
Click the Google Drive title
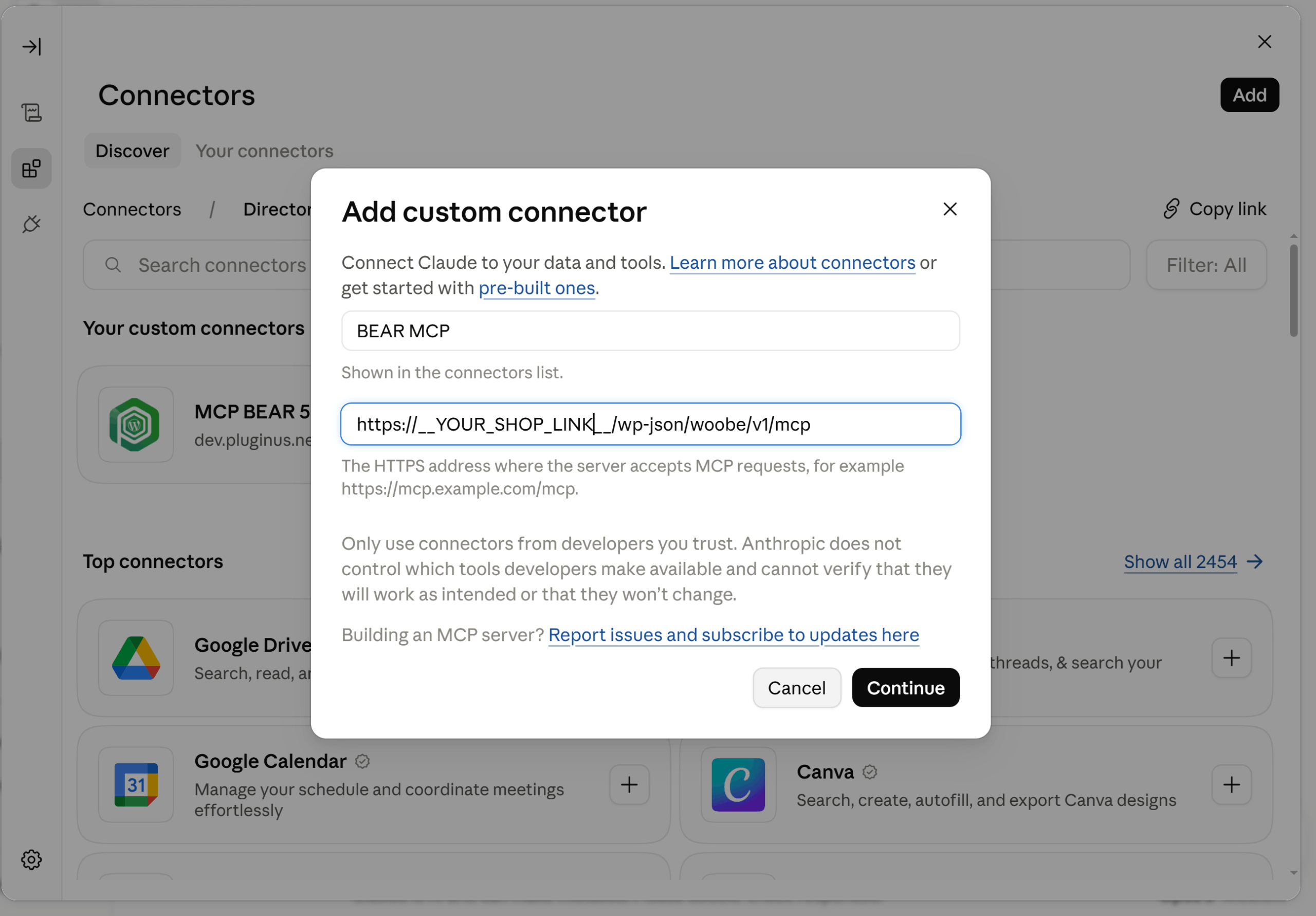tap(253, 645)
